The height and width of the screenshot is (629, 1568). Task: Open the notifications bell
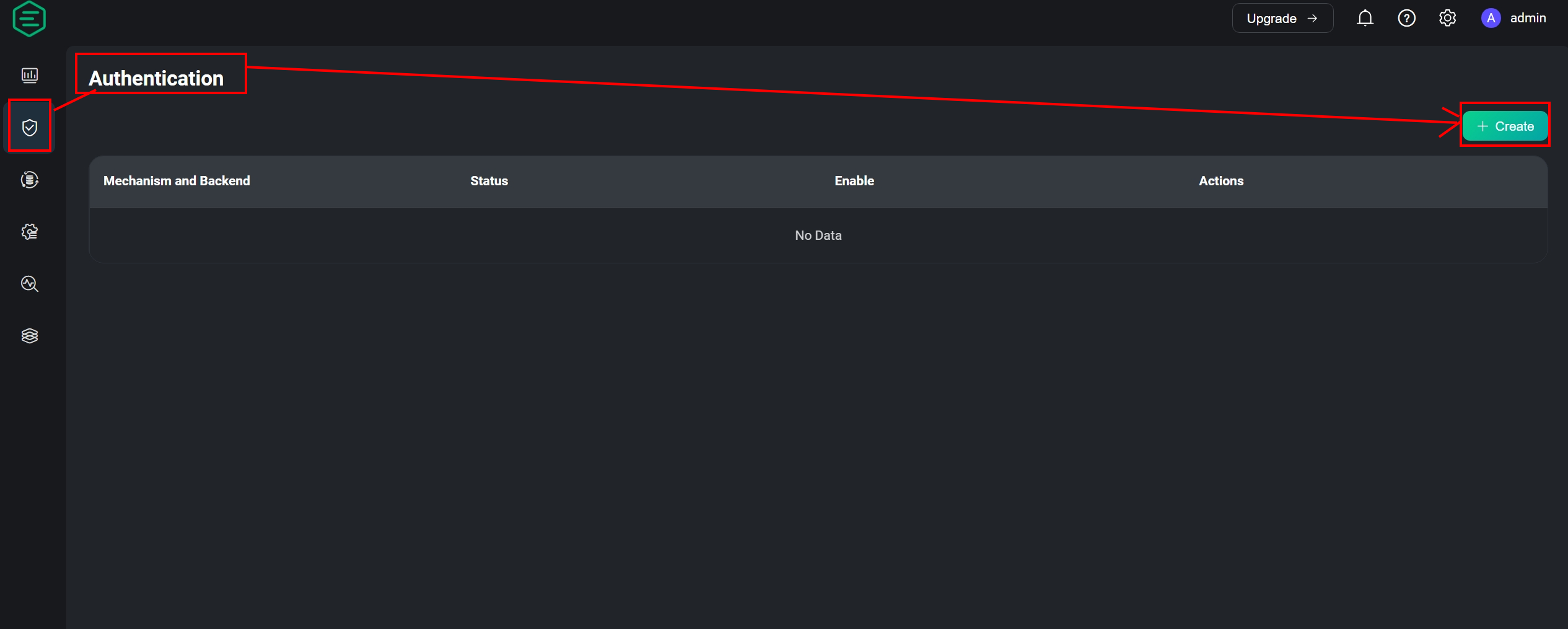click(x=1365, y=19)
